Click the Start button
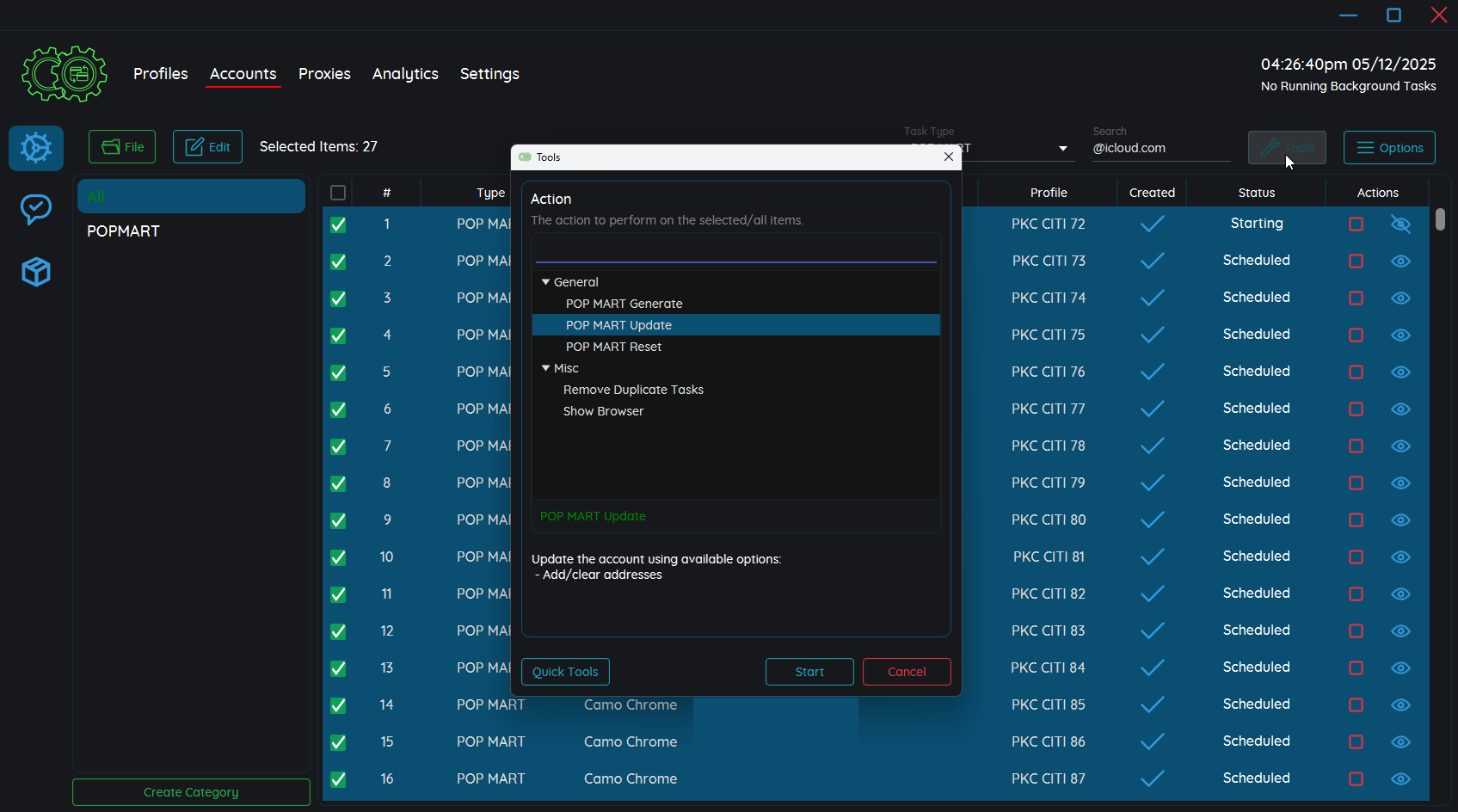The image size is (1458, 812). pyautogui.click(x=809, y=672)
